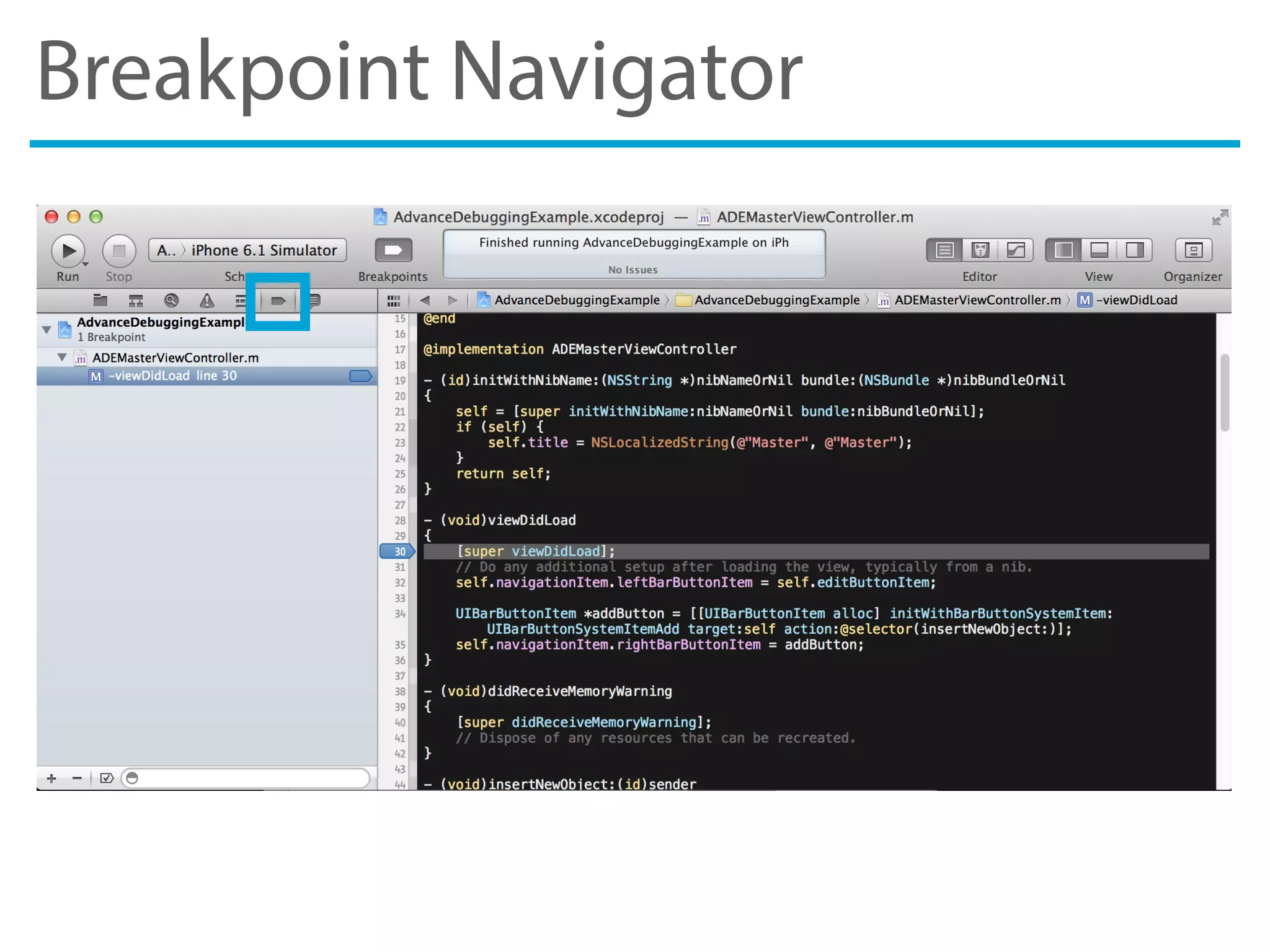
Task: Toggle the breakpoint indicator on -viewDidLoad row
Action: tap(360, 376)
